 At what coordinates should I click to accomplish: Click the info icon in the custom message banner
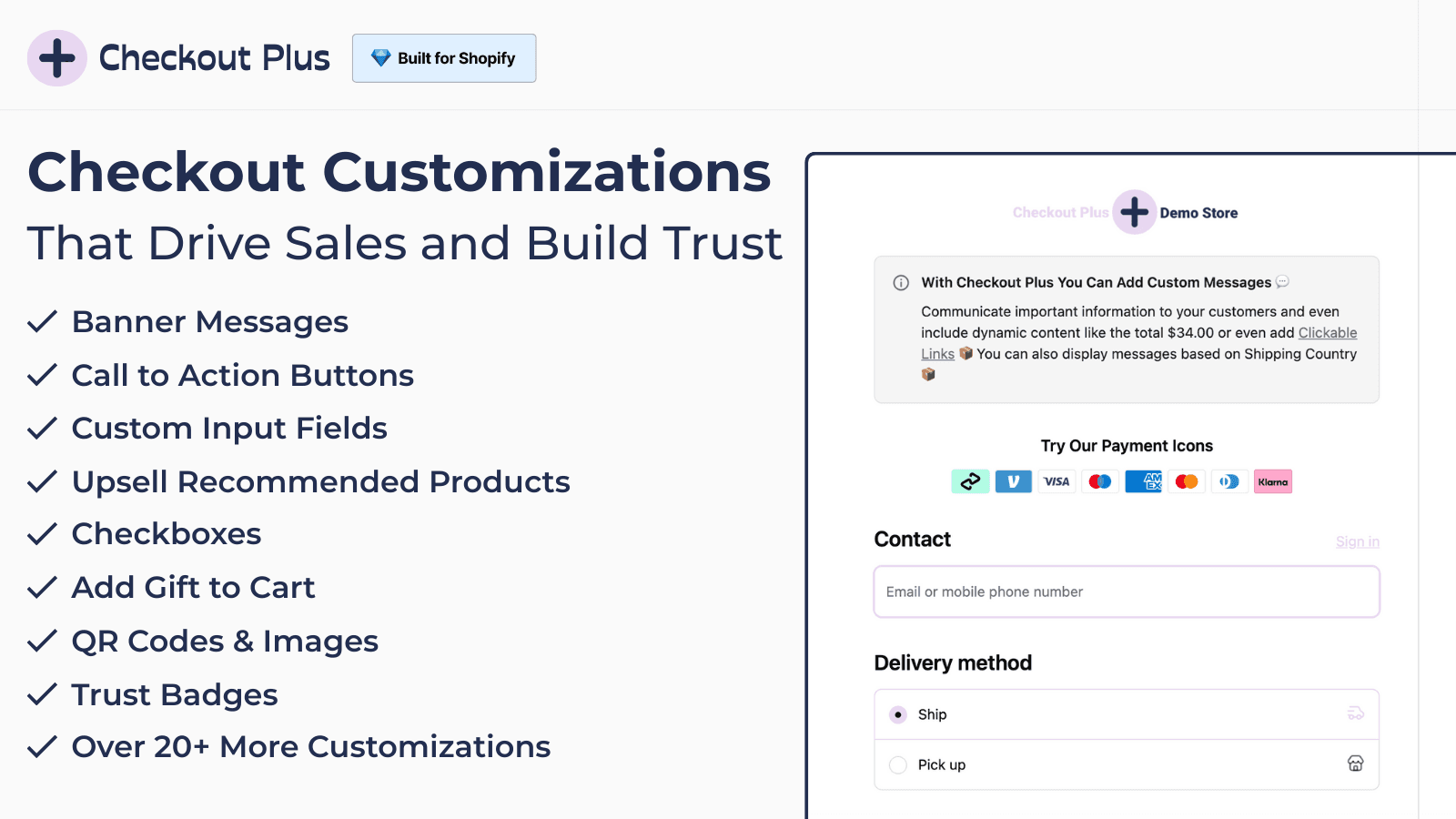[x=900, y=282]
